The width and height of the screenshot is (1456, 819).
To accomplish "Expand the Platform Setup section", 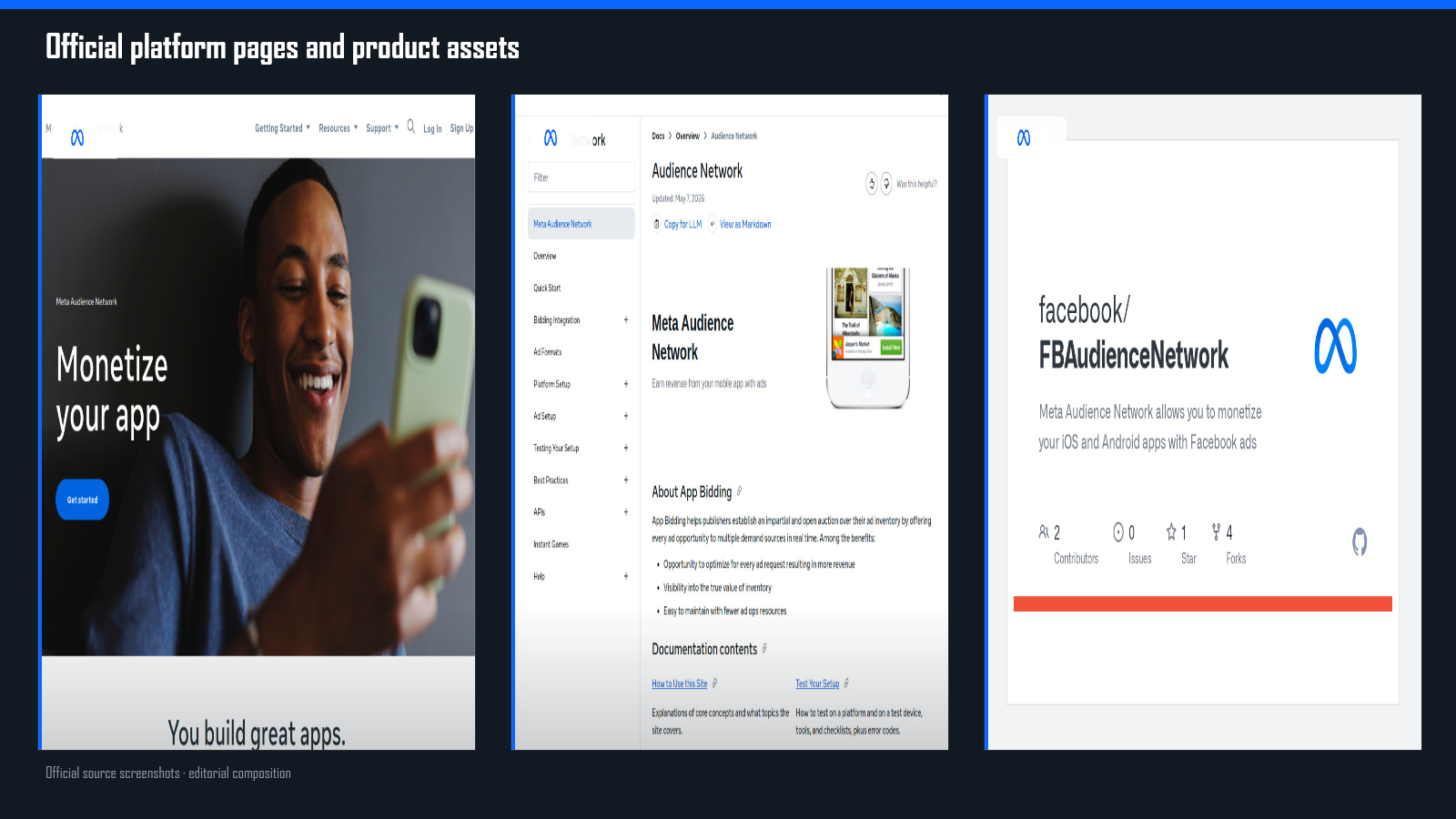I will 626,384.
